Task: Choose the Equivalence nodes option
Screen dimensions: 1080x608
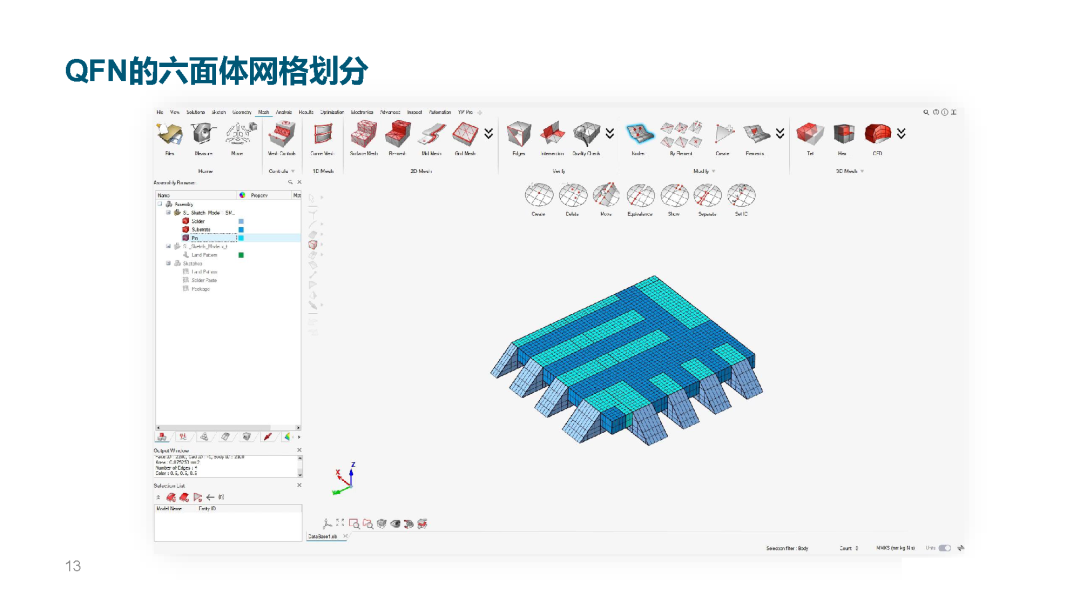Action: click(x=640, y=200)
